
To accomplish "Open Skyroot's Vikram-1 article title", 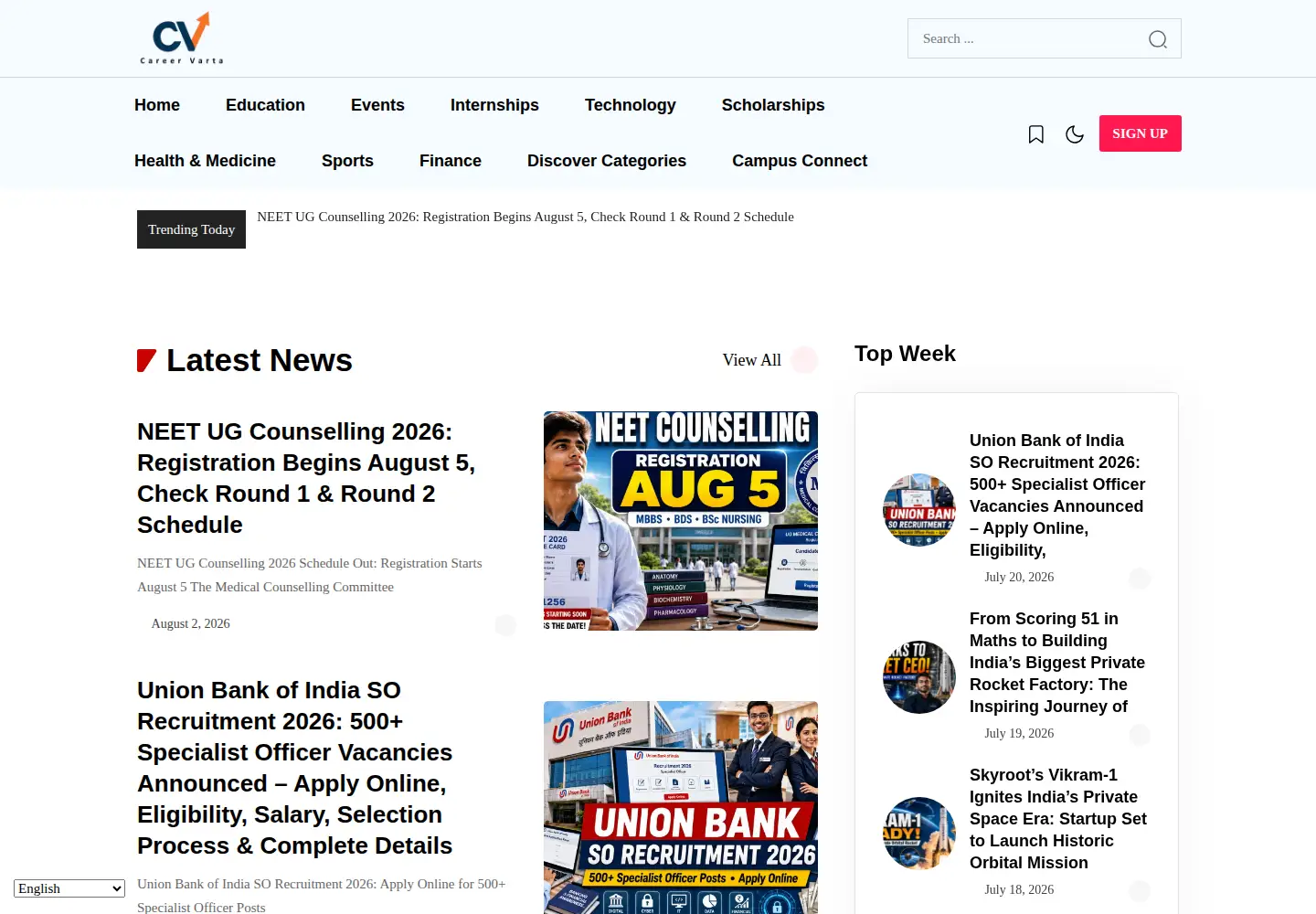I will [1058, 819].
